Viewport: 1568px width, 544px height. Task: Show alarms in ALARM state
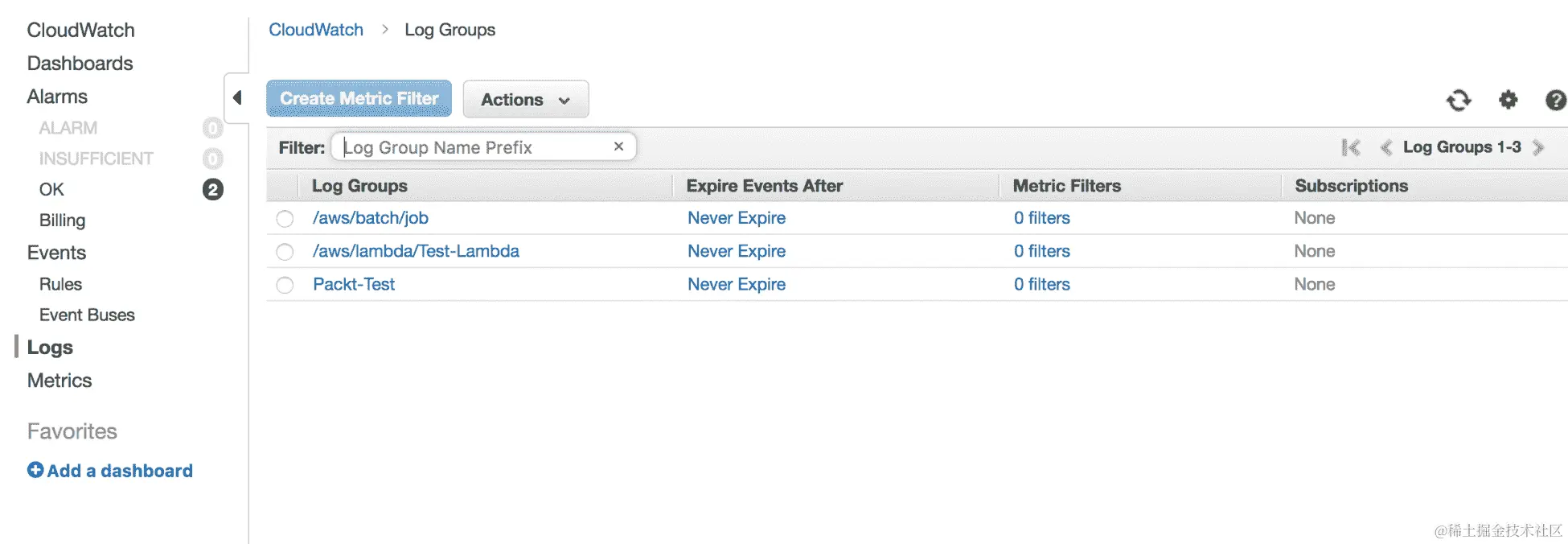click(x=68, y=128)
